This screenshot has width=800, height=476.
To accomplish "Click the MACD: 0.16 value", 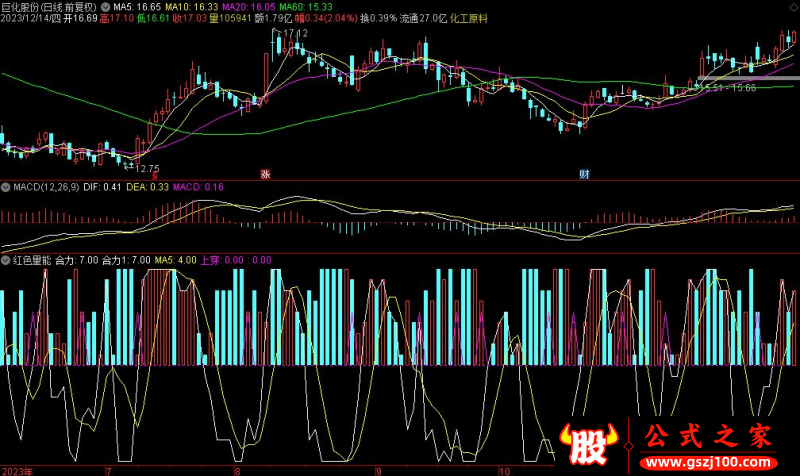I will click(x=198, y=187).
